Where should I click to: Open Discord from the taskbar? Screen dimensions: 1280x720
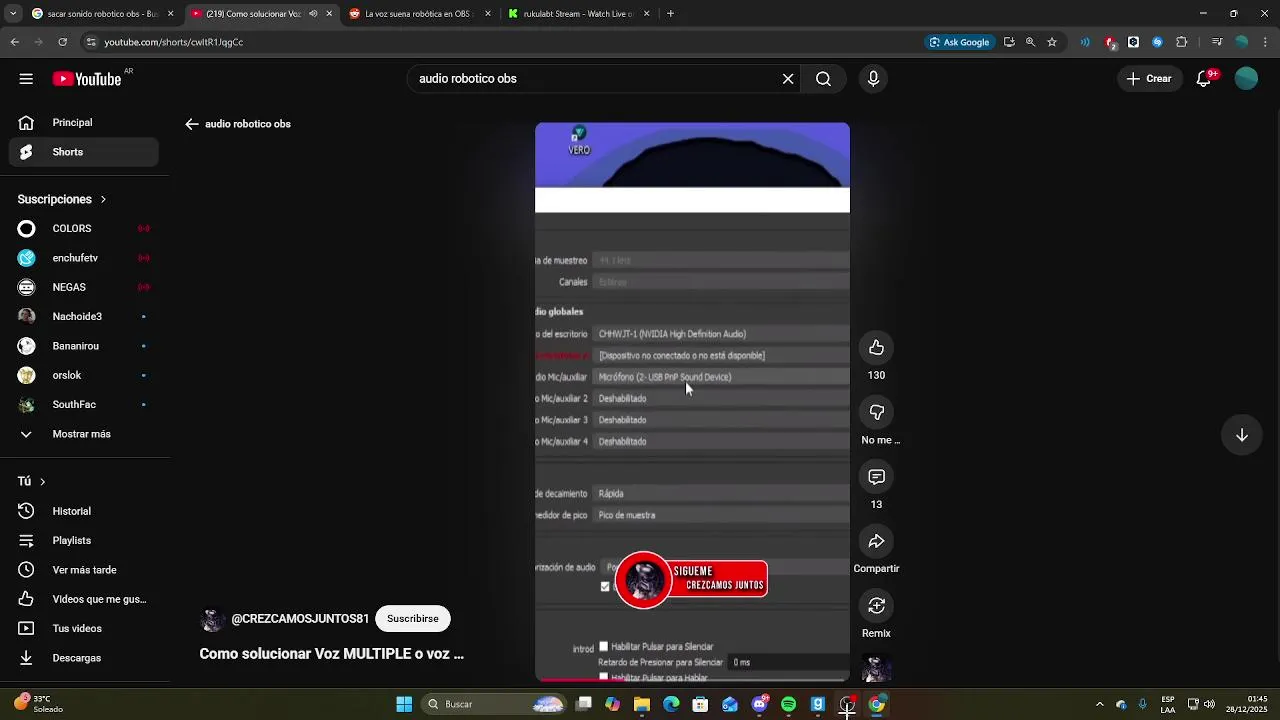coord(760,705)
